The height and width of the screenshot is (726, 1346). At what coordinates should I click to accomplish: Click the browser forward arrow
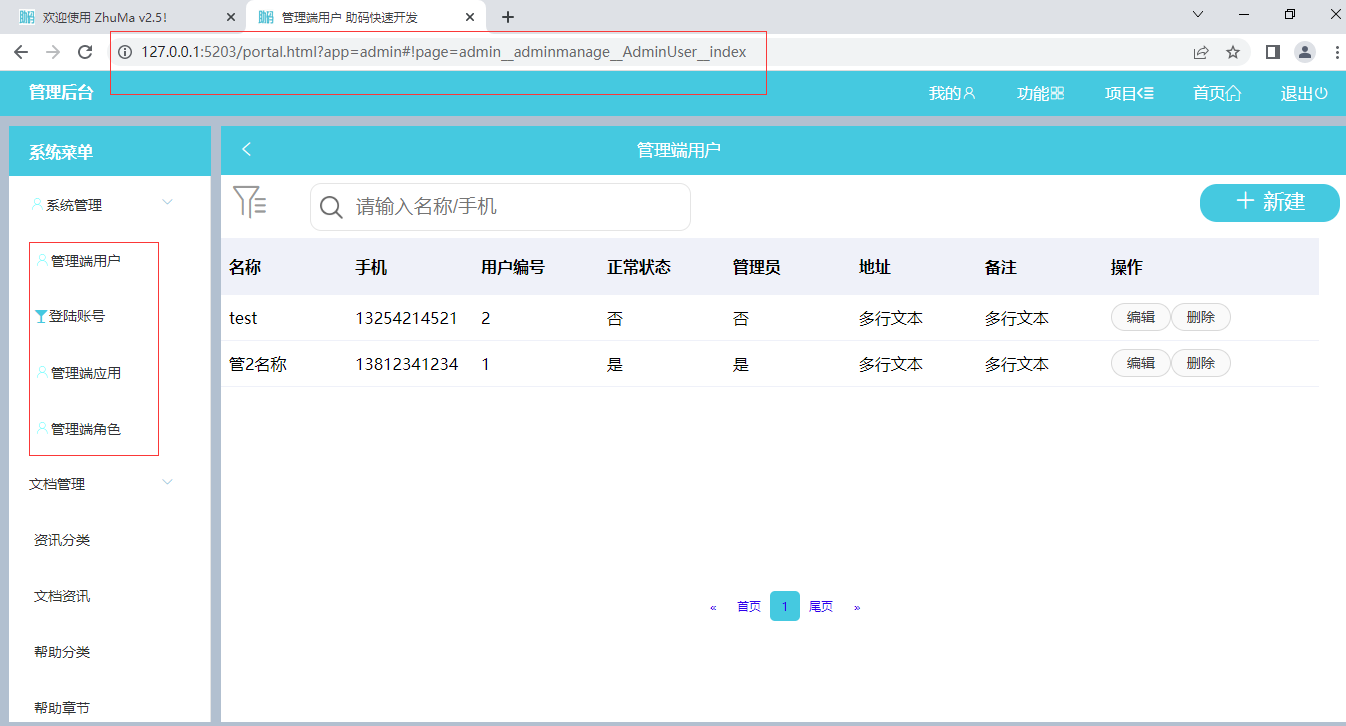pyautogui.click(x=53, y=52)
